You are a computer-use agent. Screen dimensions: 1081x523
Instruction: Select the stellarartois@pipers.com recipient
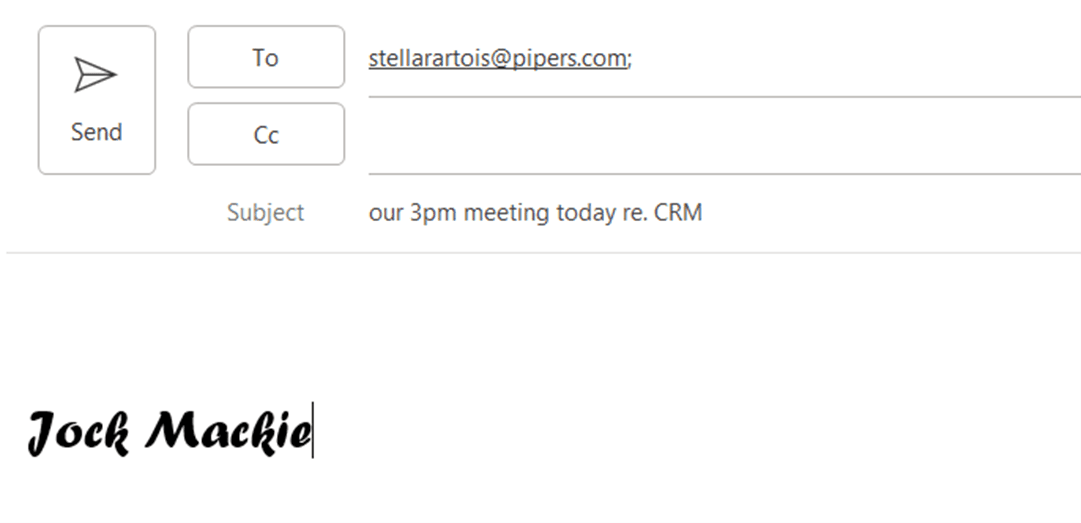click(497, 59)
